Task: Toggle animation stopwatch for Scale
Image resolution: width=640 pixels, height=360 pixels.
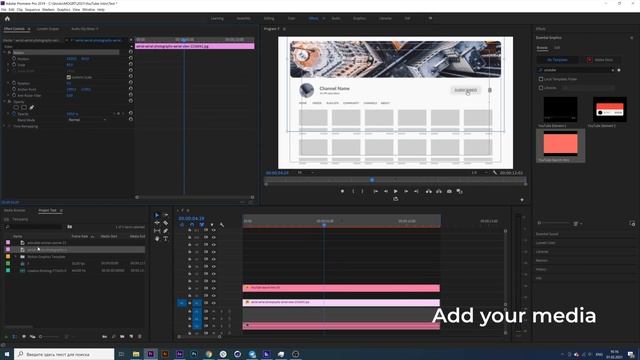Action: [x=14, y=65]
